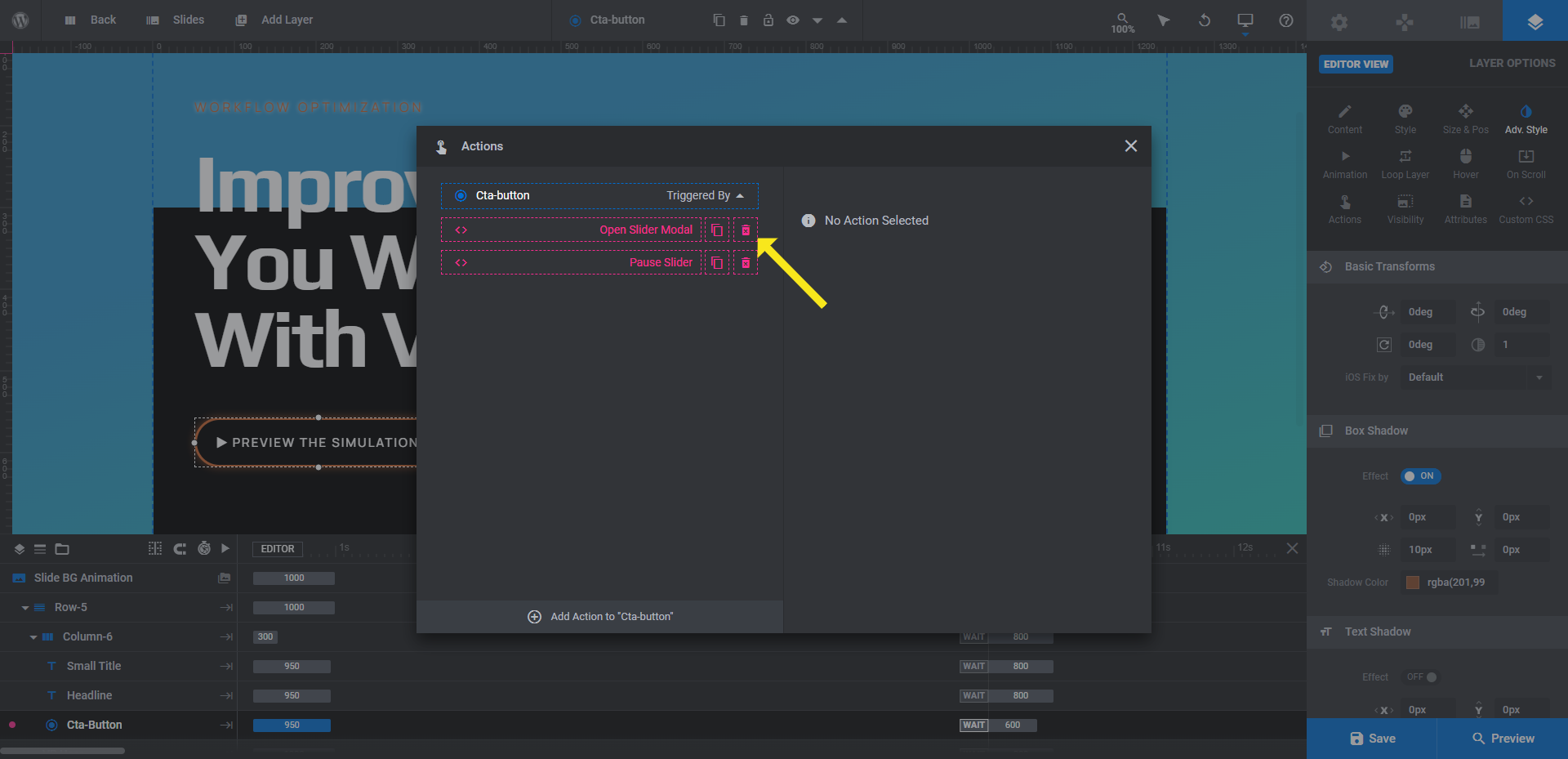Open the slide options tab
Viewport: 1568px width, 759px height.
(x=1470, y=22)
